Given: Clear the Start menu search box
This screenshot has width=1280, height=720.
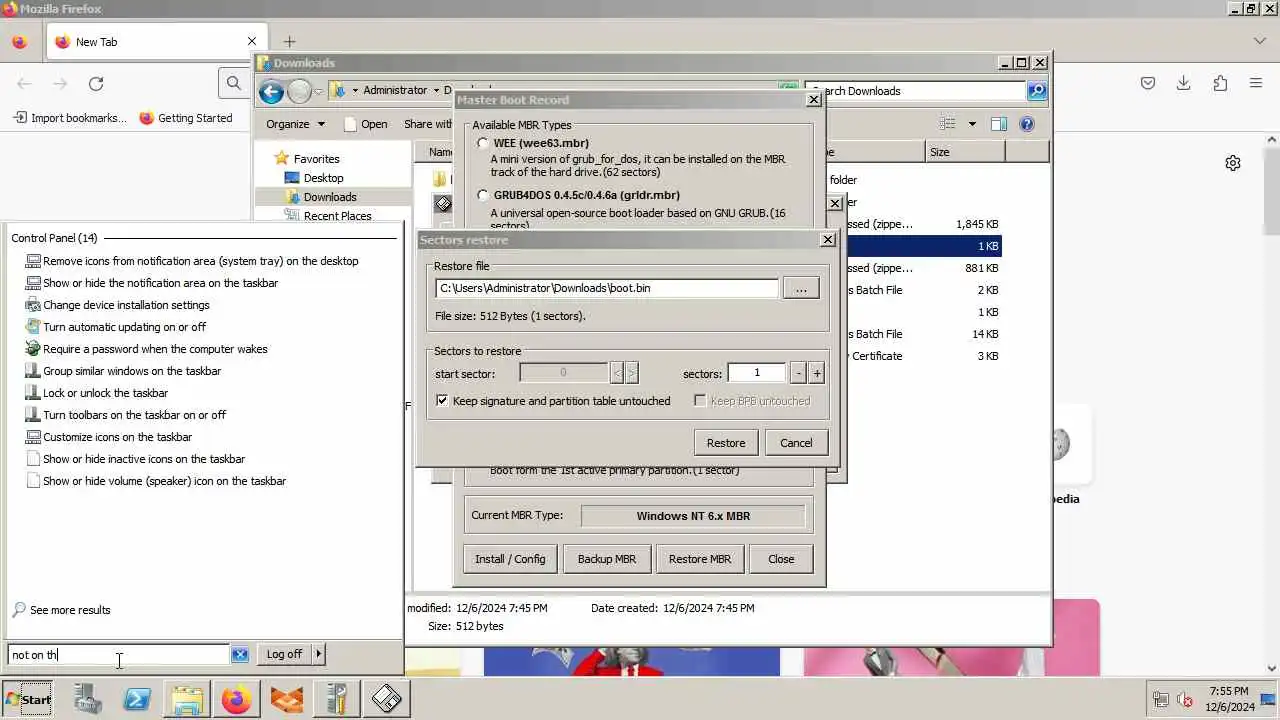Looking at the screenshot, I should click(x=240, y=654).
